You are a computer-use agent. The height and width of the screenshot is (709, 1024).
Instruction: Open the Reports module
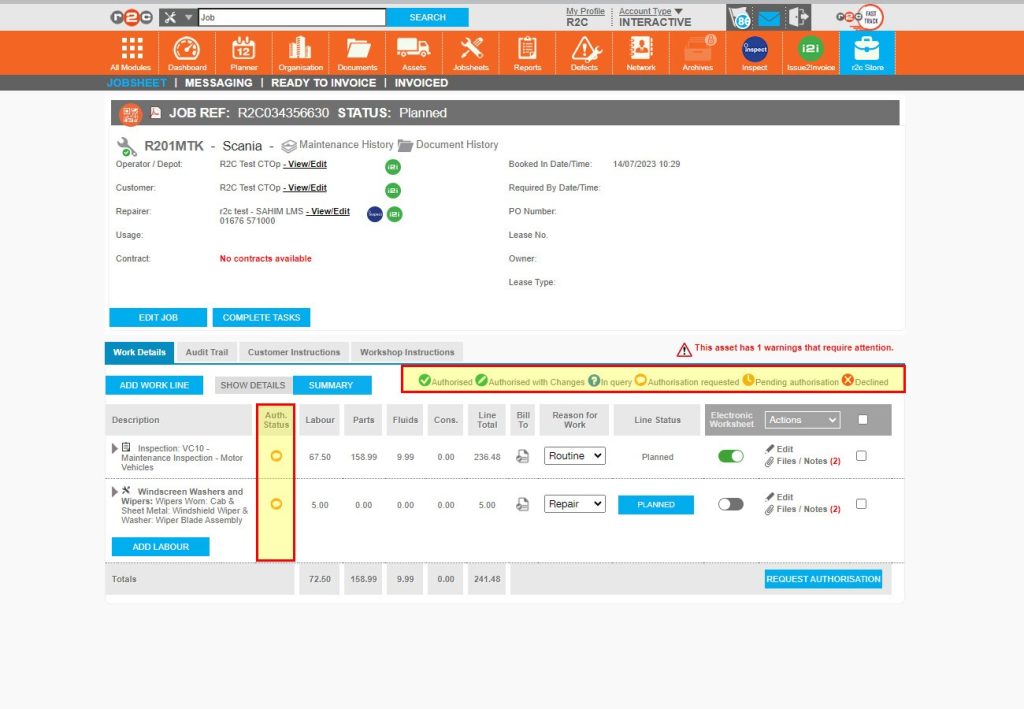[x=527, y=52]
